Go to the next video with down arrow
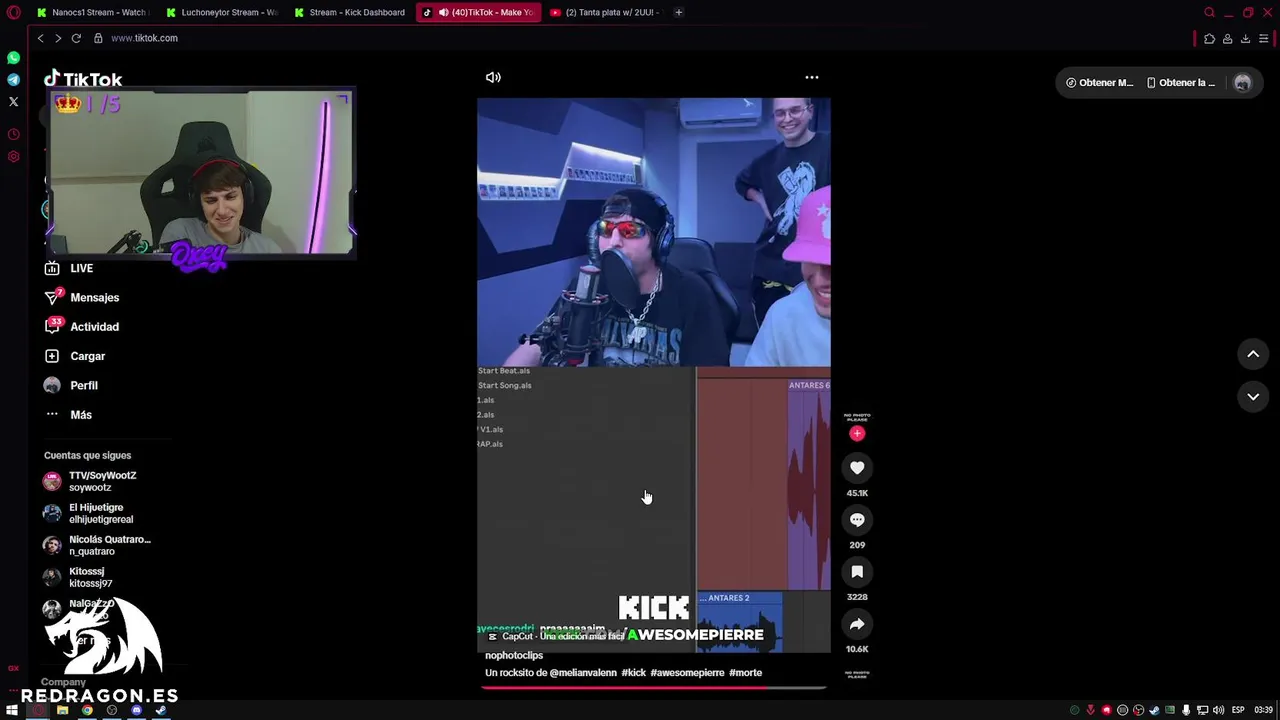1280x720 pixels. tap(1253, 396)
